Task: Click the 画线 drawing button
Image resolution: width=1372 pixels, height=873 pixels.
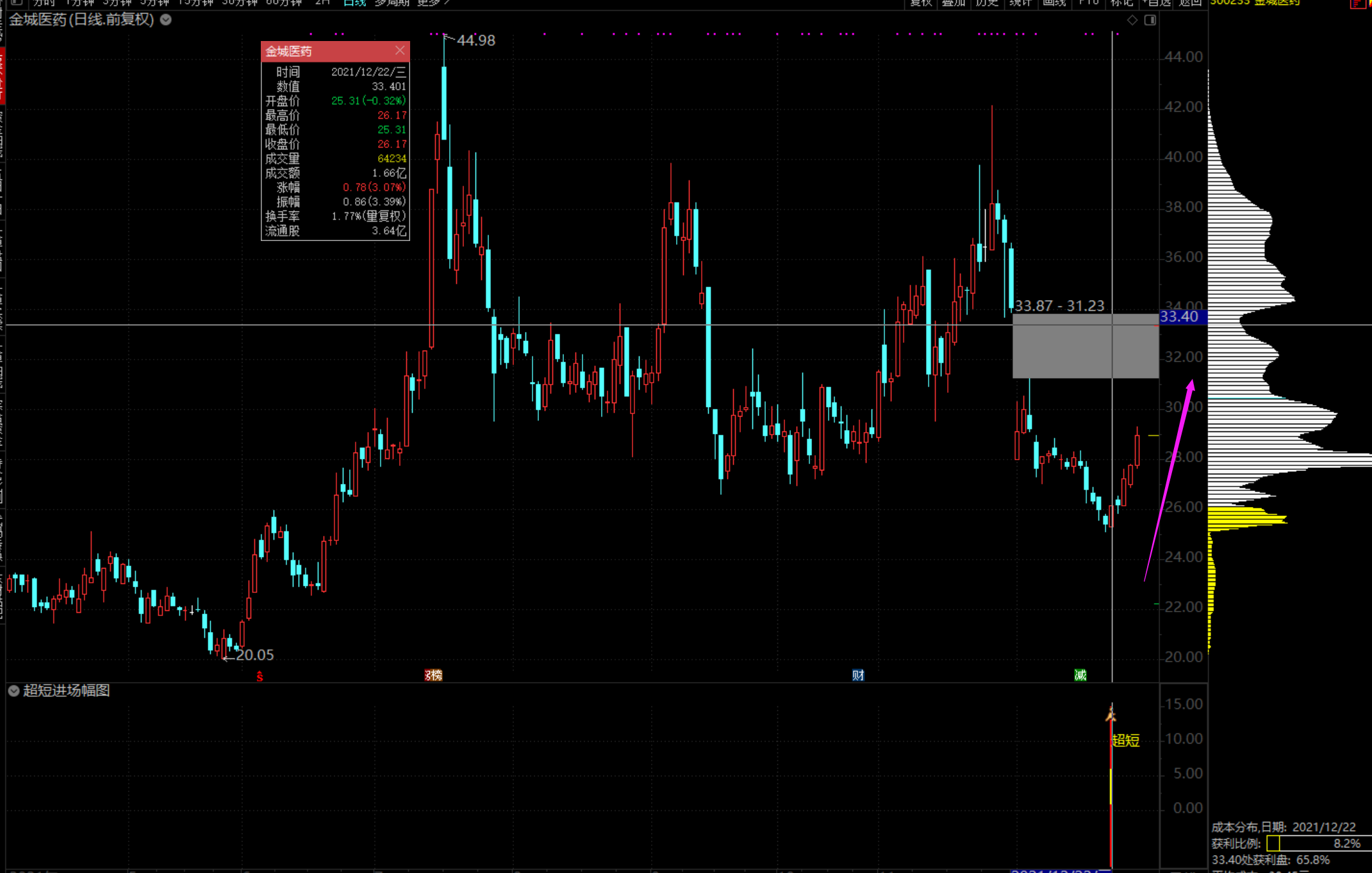Action: pos(1054,3)
